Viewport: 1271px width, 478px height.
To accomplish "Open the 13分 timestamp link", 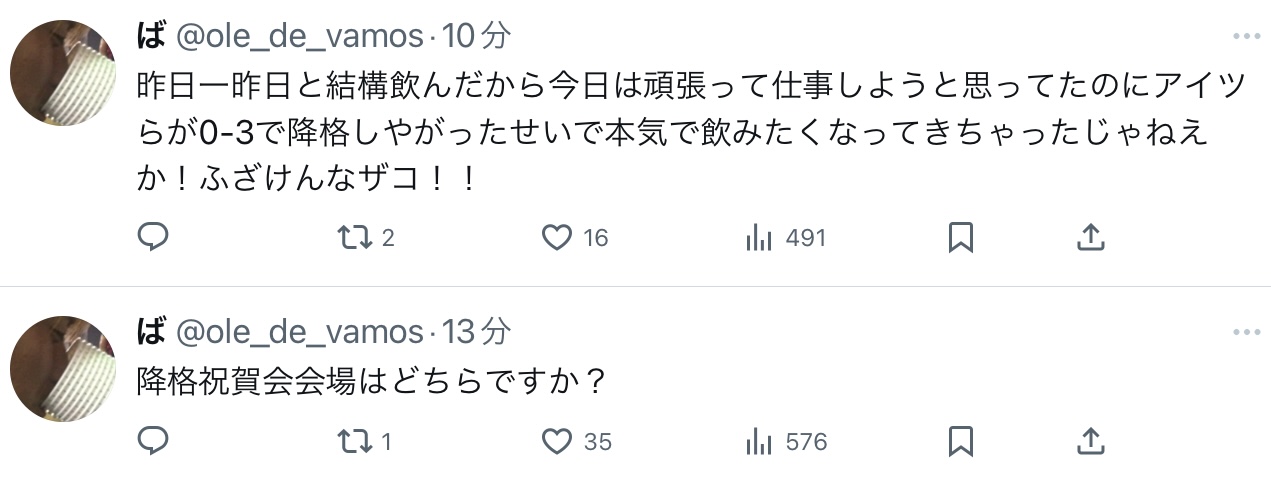I will [x=476, y=331].
